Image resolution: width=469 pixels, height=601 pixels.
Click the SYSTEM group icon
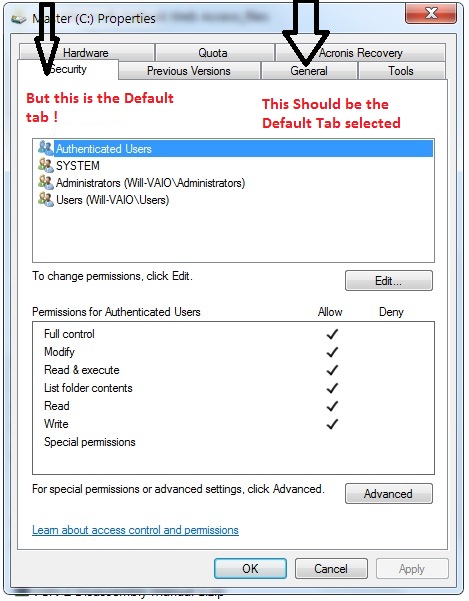tap(46, 165)
